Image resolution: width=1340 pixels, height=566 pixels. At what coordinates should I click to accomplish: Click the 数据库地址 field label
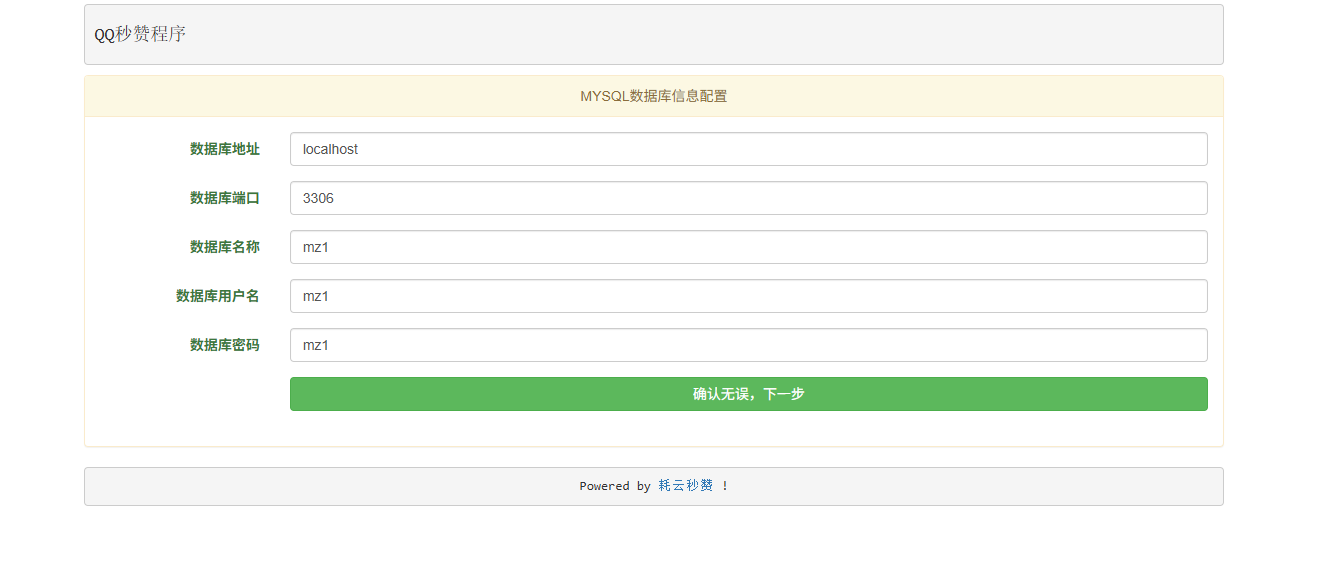(224, 149)
